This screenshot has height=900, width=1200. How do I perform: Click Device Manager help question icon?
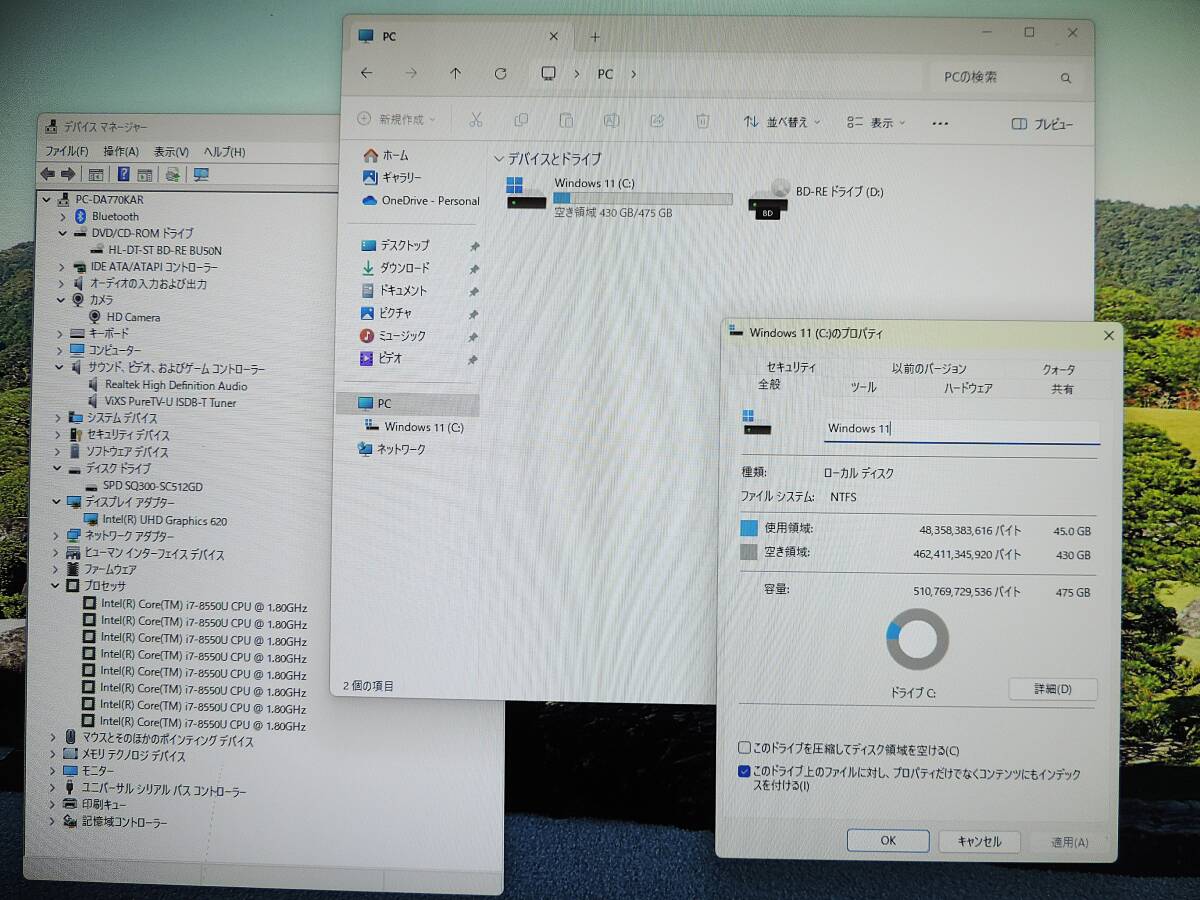pyautogui.click(x=123, y=174)
